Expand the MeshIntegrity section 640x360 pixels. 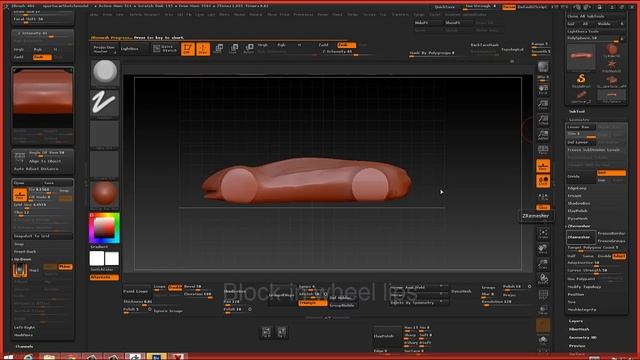(x=582, y=309)
